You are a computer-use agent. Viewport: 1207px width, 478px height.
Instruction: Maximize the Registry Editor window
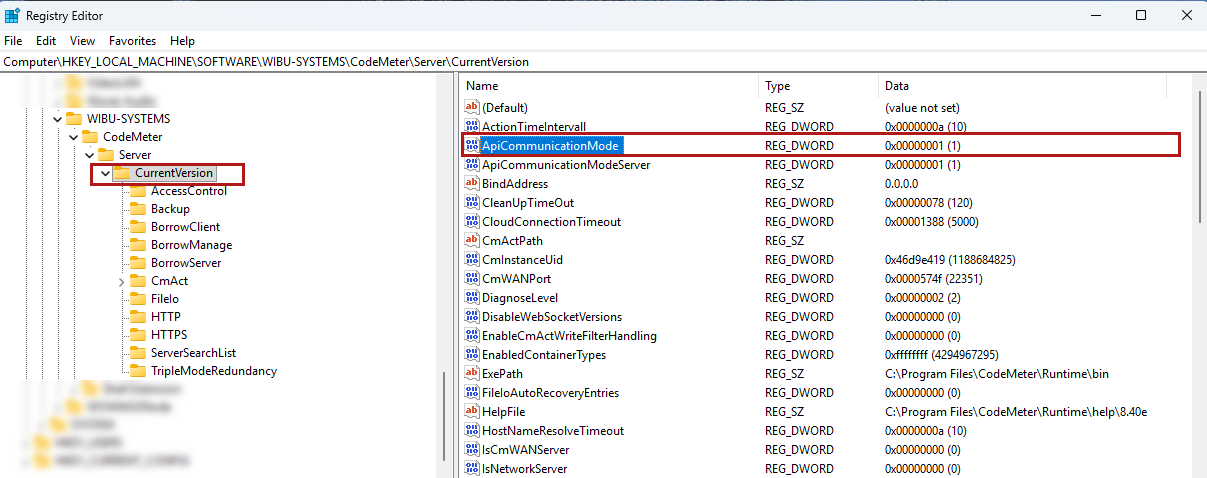pyautogui.click(x=1141, y=15)
